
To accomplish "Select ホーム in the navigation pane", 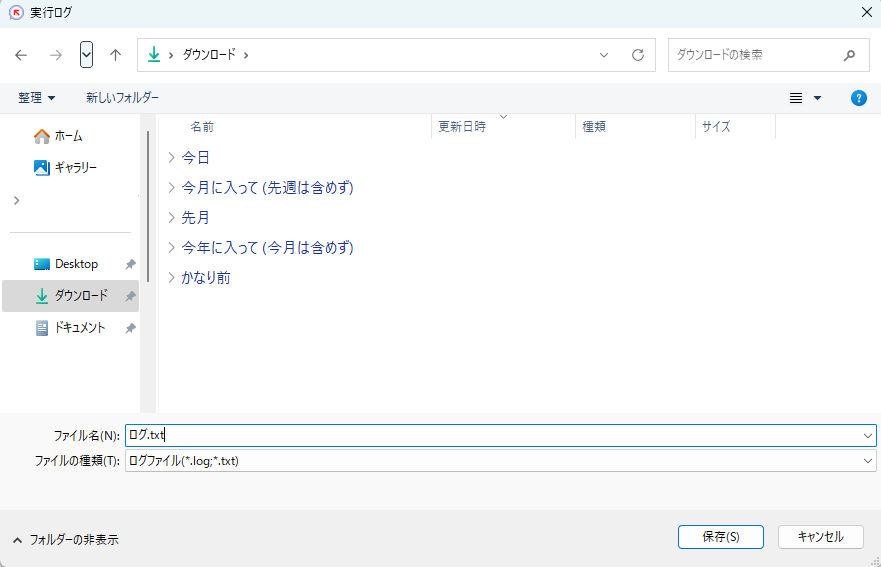I will click(68, 136).
